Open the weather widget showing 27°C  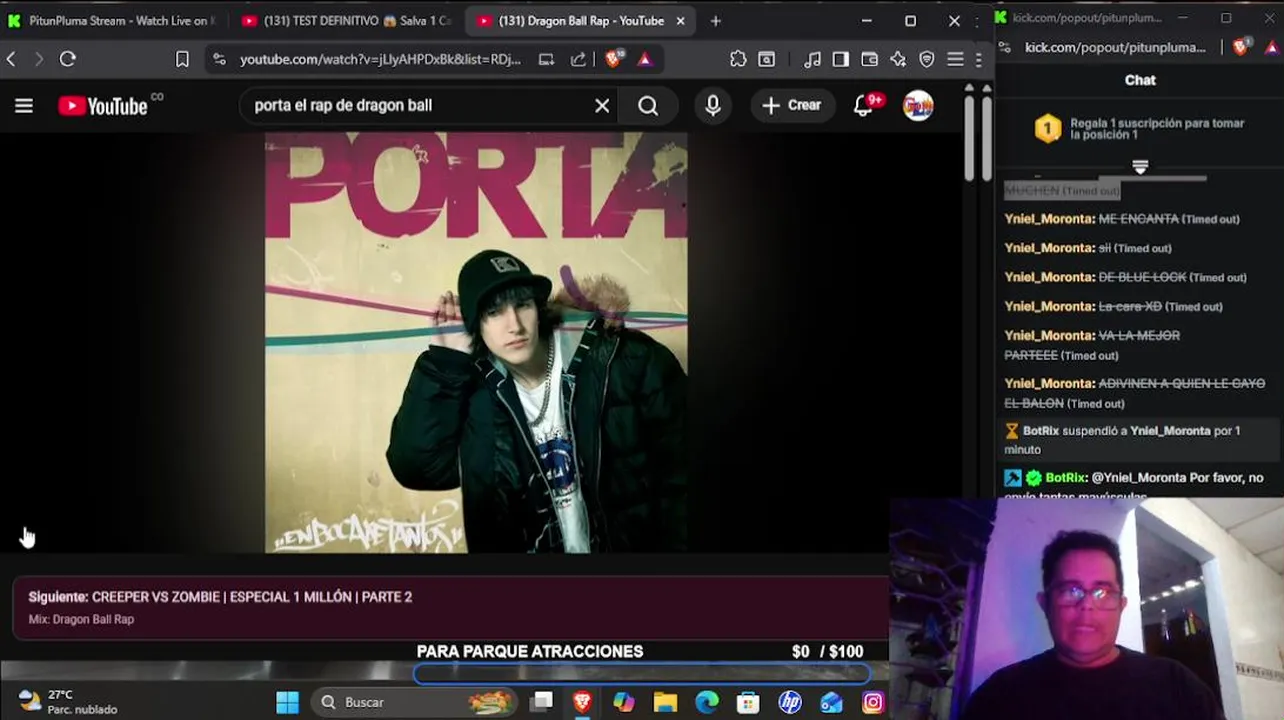point(68,702)
